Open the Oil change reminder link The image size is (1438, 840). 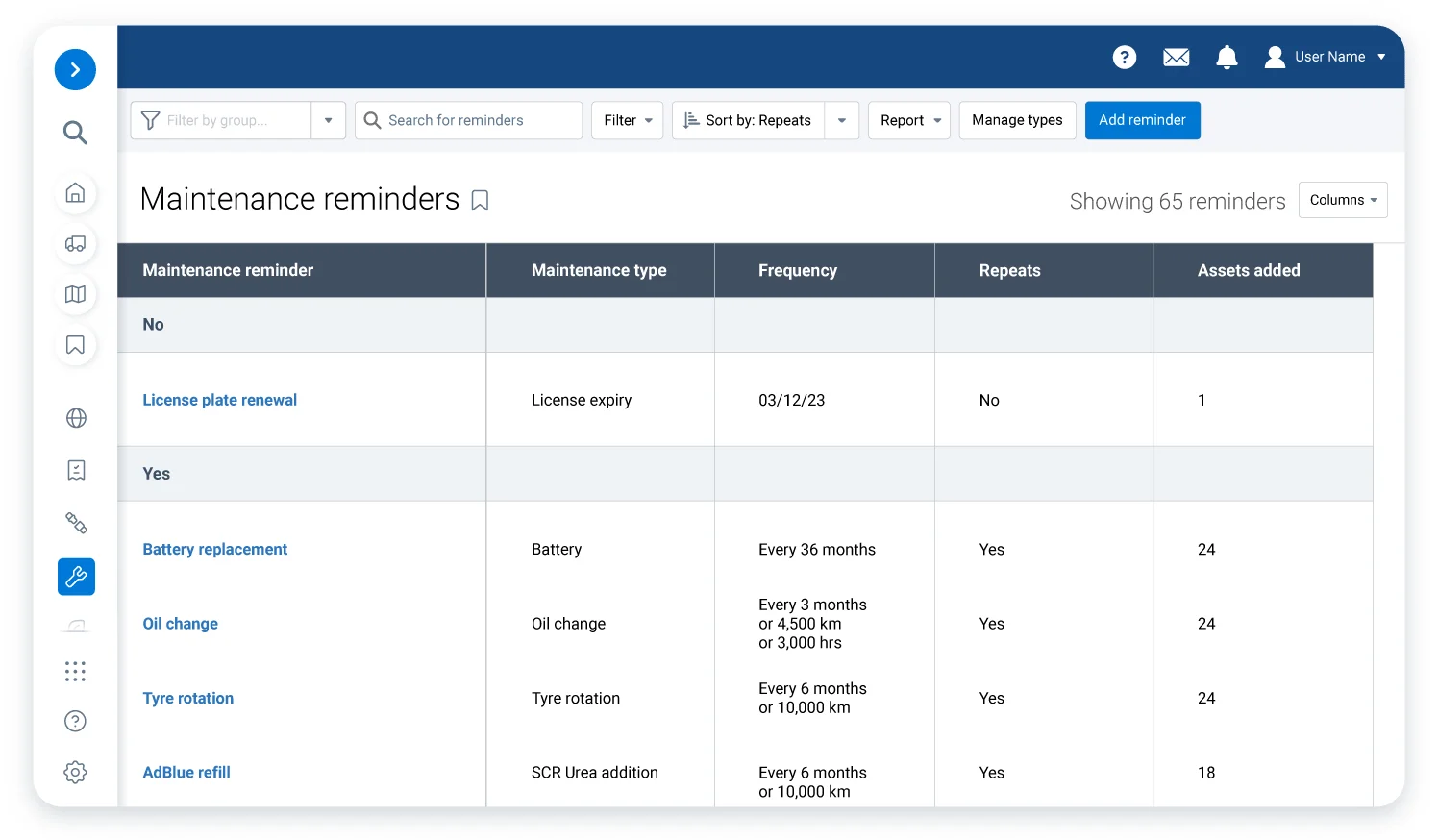180,624
